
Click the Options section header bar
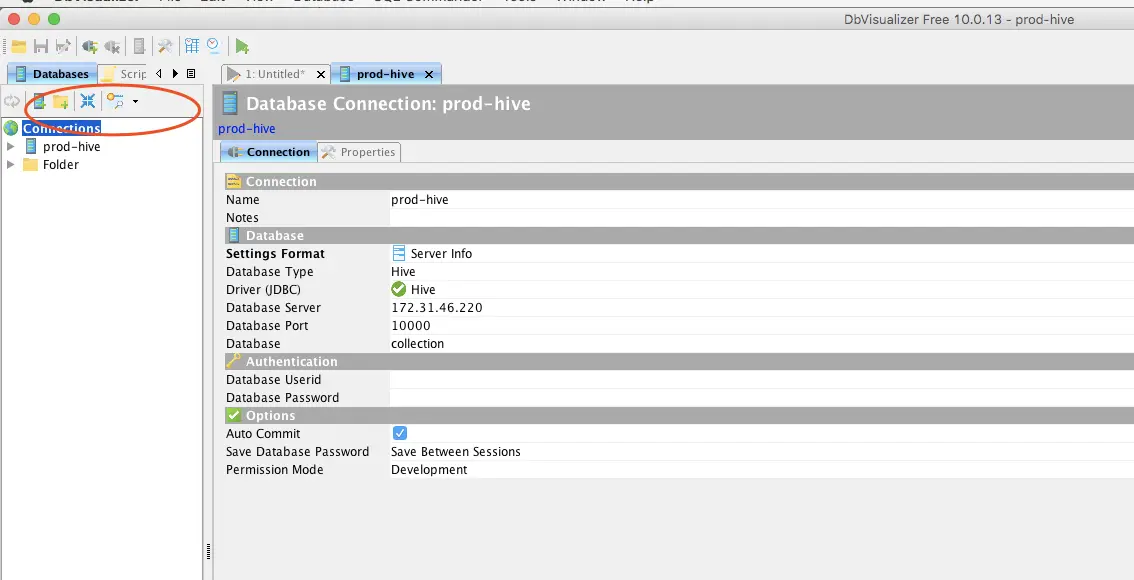[679, 416]
